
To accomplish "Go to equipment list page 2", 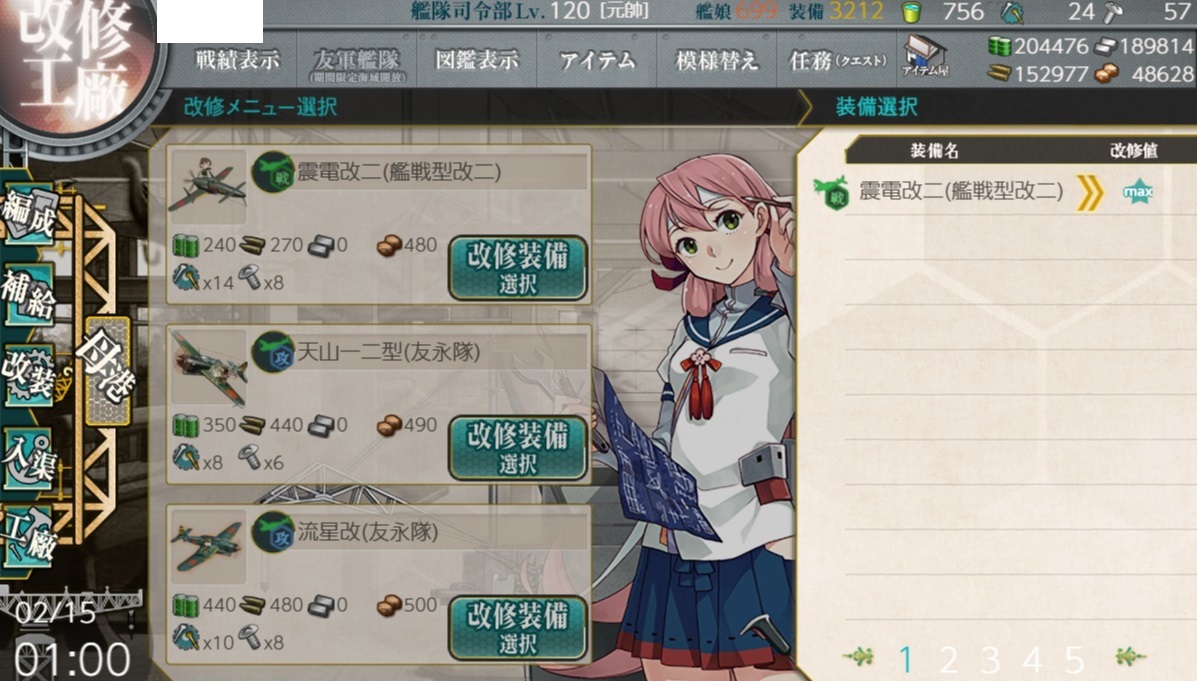I will click(x=948, y=658).
